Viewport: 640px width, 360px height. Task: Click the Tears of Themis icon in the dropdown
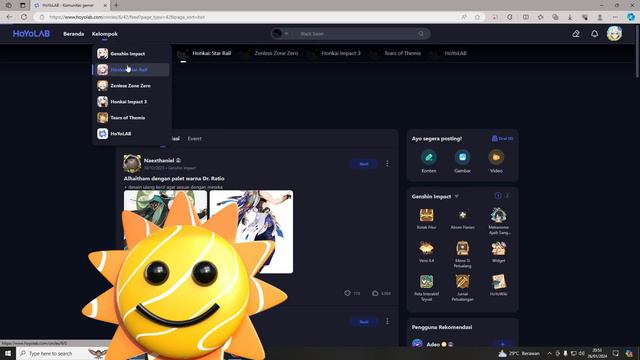[102, 118]
